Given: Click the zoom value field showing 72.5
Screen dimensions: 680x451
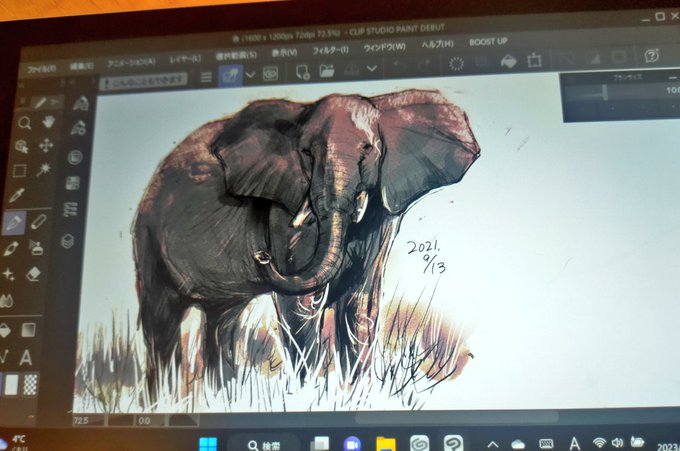Looking at the screenshot, I should (89, 420).
